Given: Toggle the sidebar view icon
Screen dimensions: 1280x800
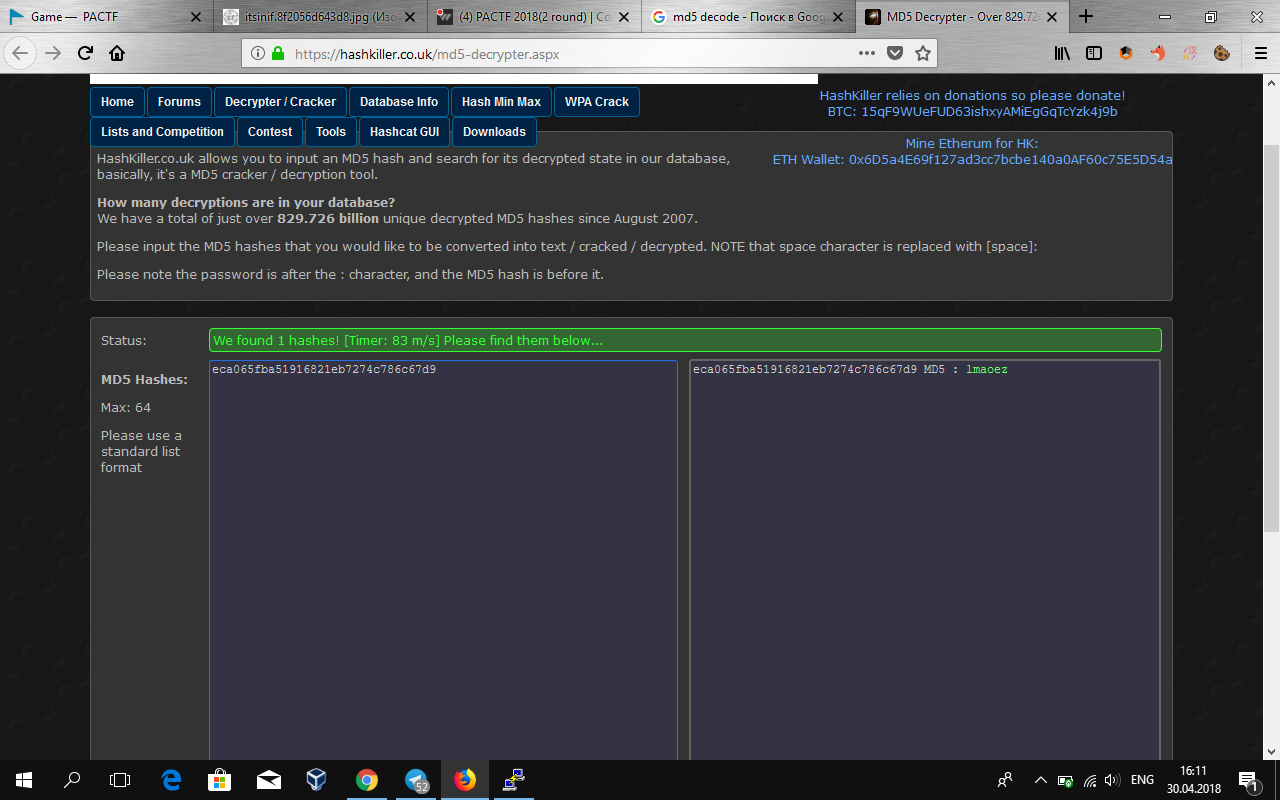Looking at the screenshot, I should pos(1094,53).
